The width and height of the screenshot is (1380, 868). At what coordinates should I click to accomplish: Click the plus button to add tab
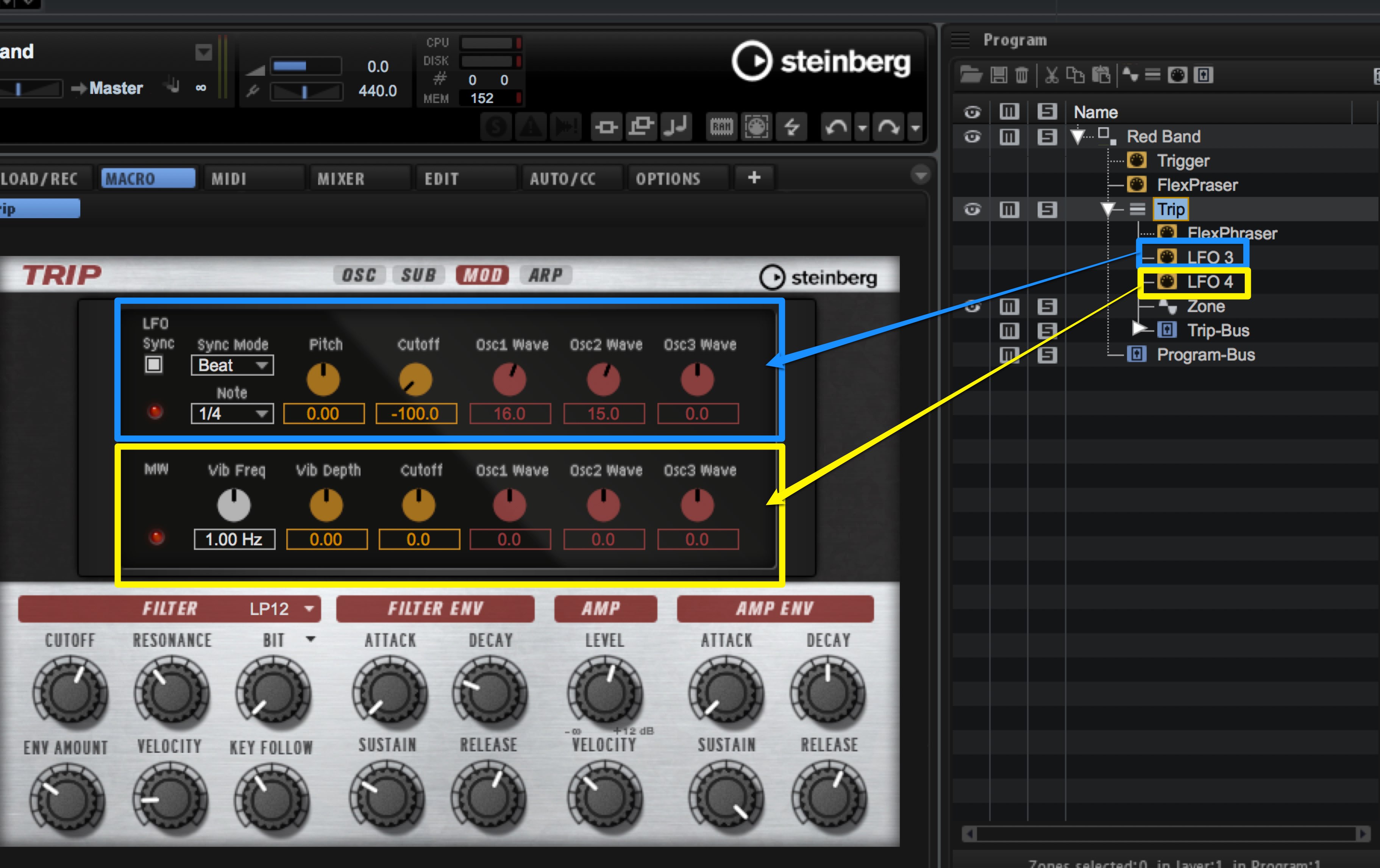pos(754,178)
